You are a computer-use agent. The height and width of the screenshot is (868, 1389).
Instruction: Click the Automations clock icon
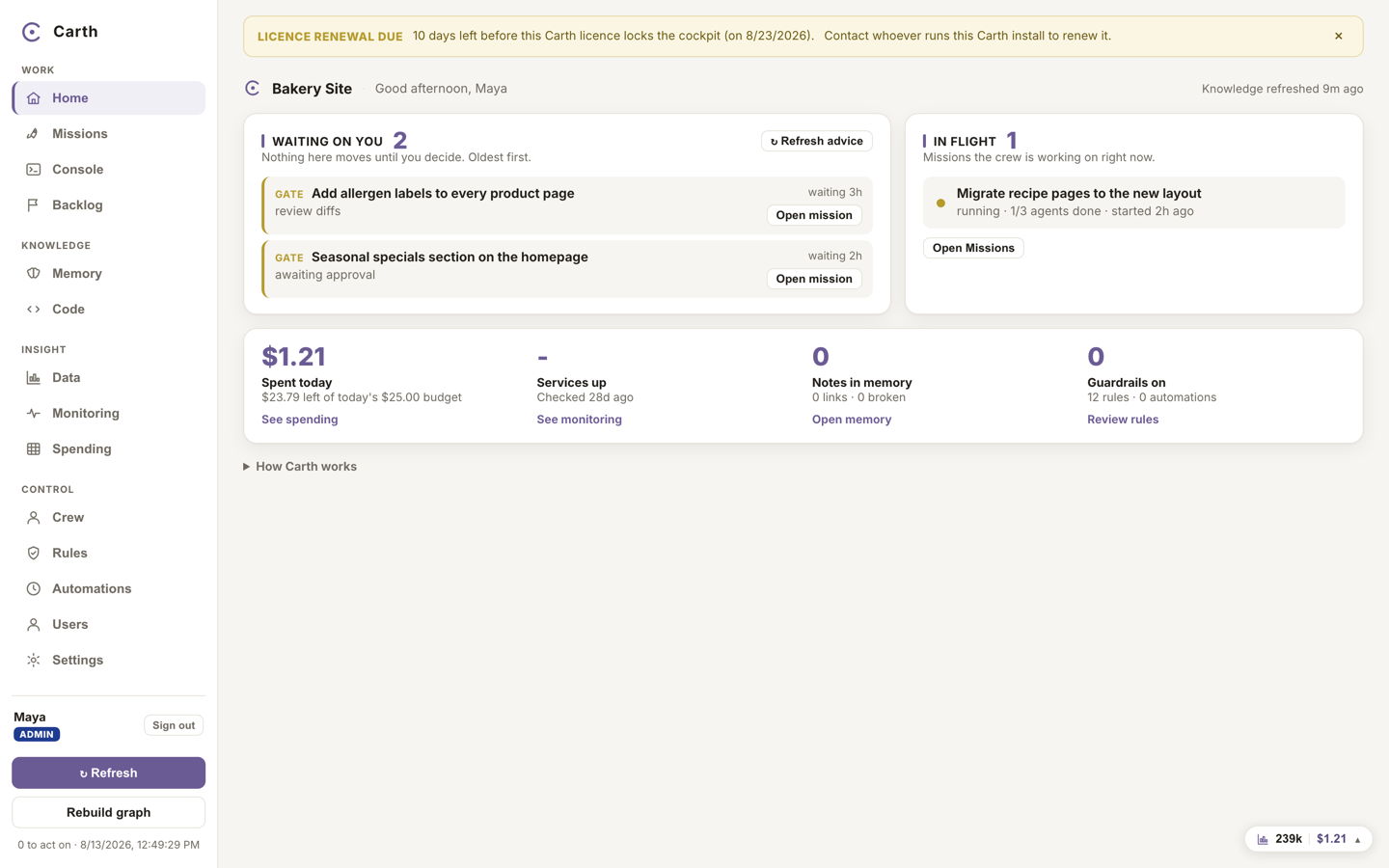tap(34, 589)
